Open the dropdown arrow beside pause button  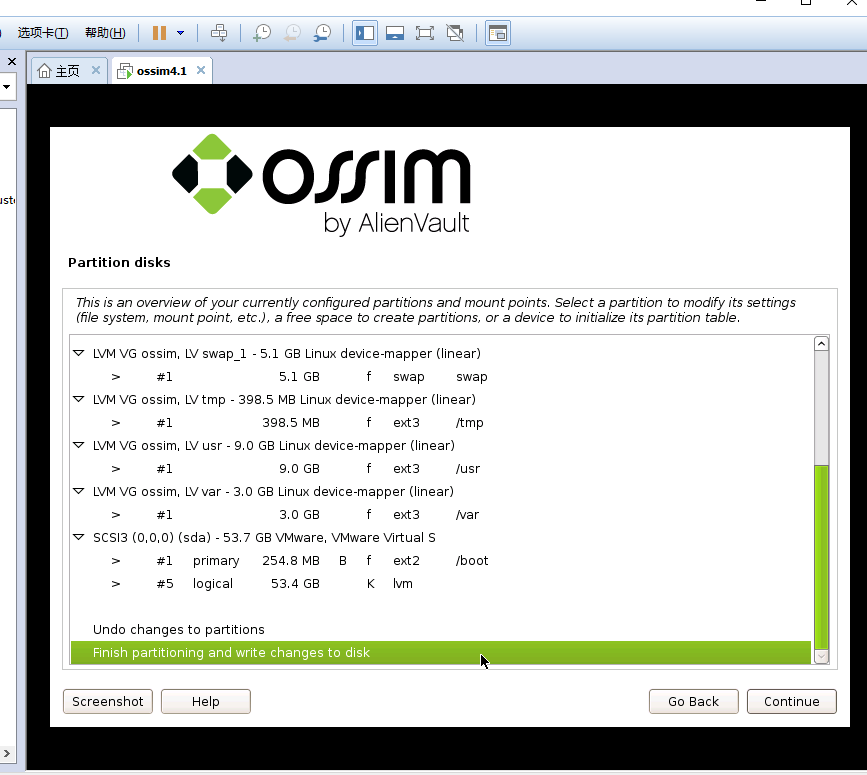(x=180, y=33)
